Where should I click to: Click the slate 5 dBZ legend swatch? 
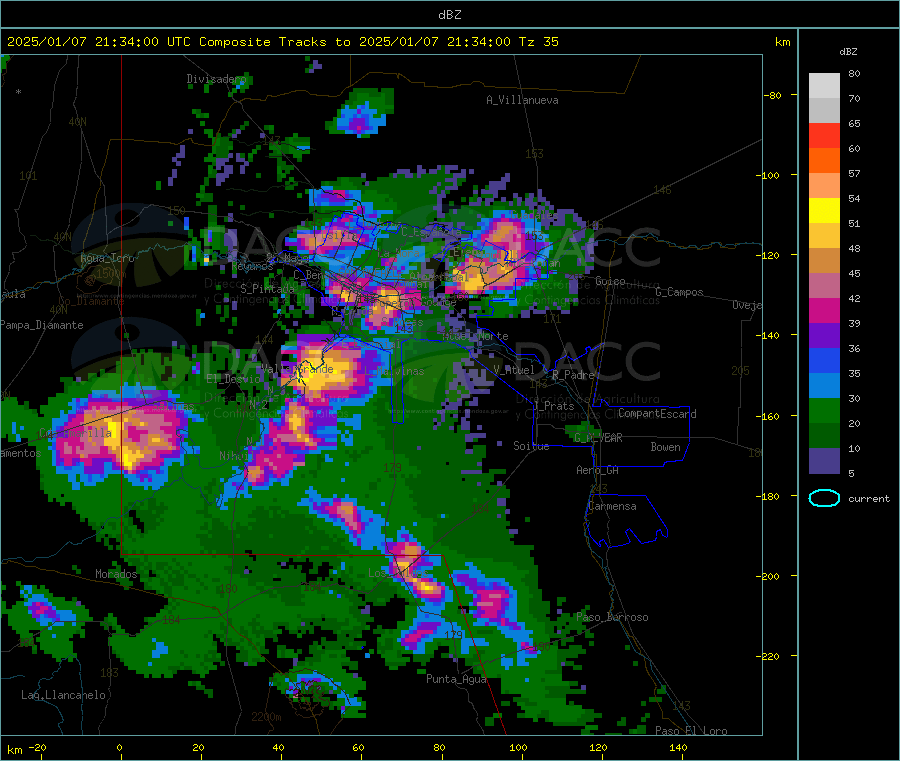click(824, 461)
